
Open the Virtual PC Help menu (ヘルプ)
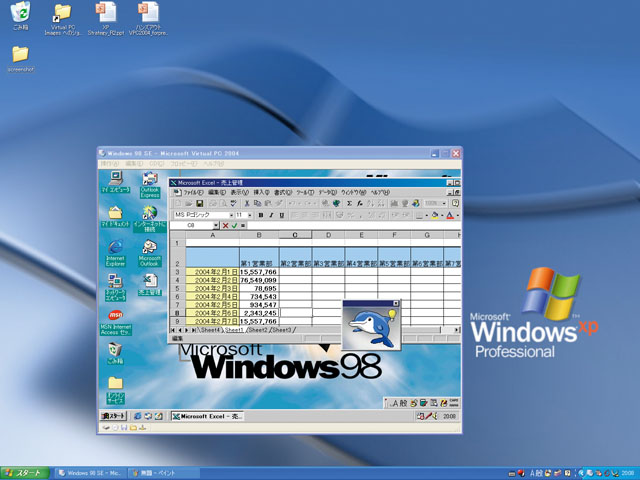[x=214, y=164]
